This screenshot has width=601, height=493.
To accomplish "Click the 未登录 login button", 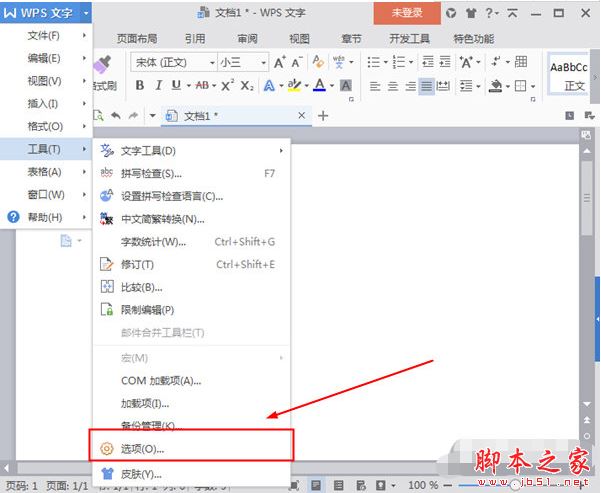I will click(x=407, y=13).
